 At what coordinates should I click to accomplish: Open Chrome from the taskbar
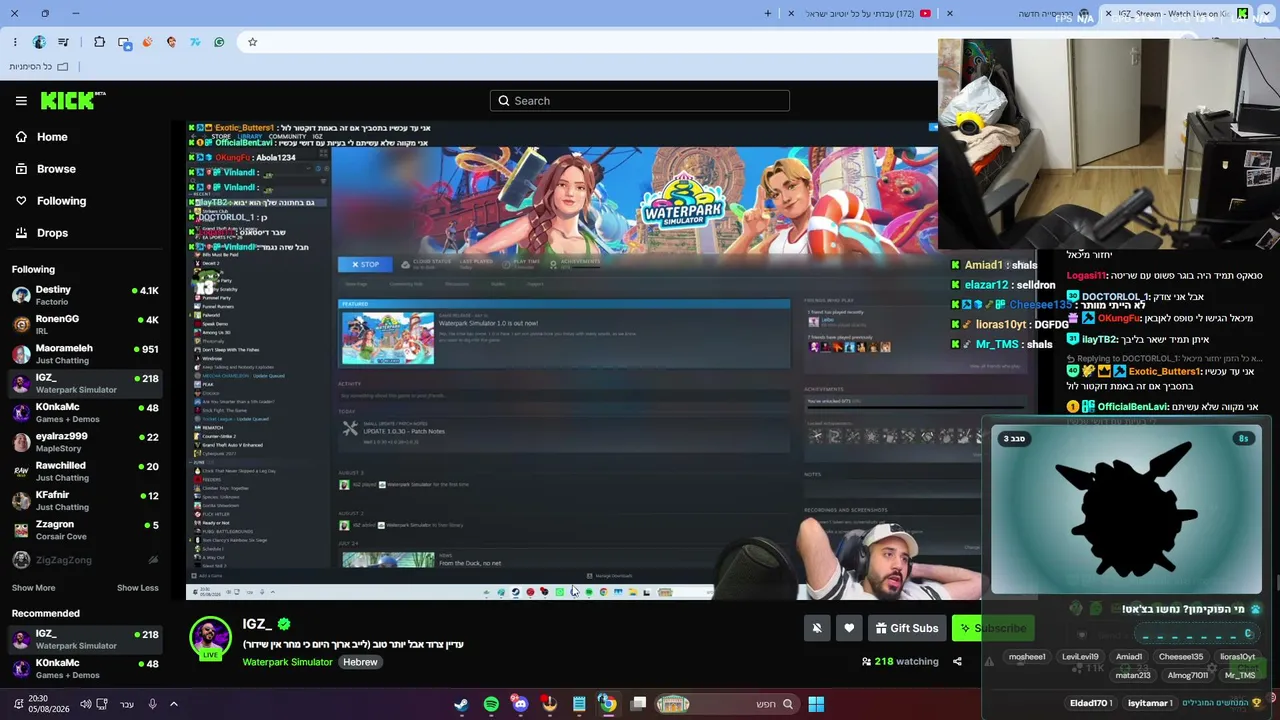pyautogui.click(x=607, y=704)
